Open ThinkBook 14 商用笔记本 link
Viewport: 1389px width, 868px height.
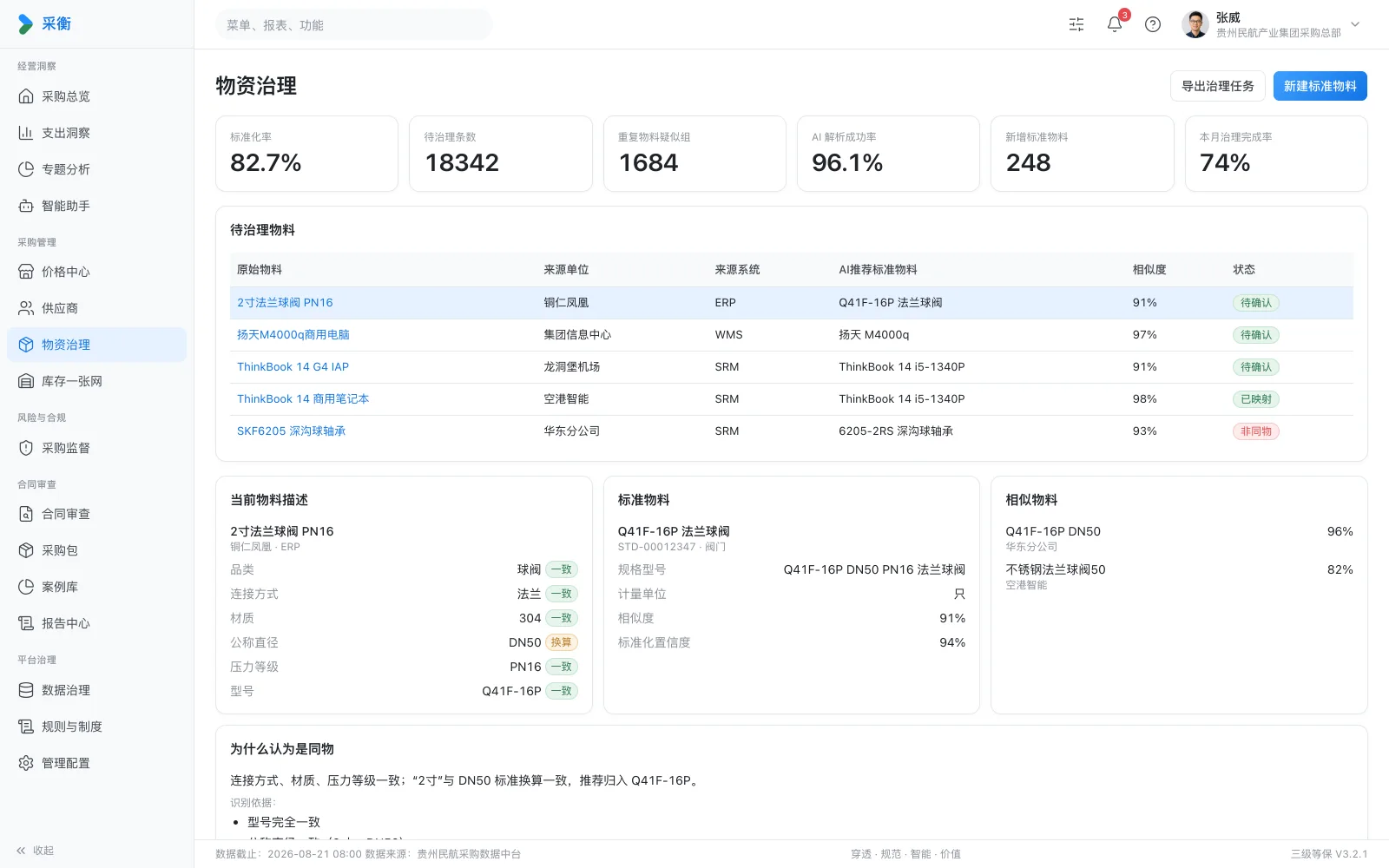click(x=303, y=399)
